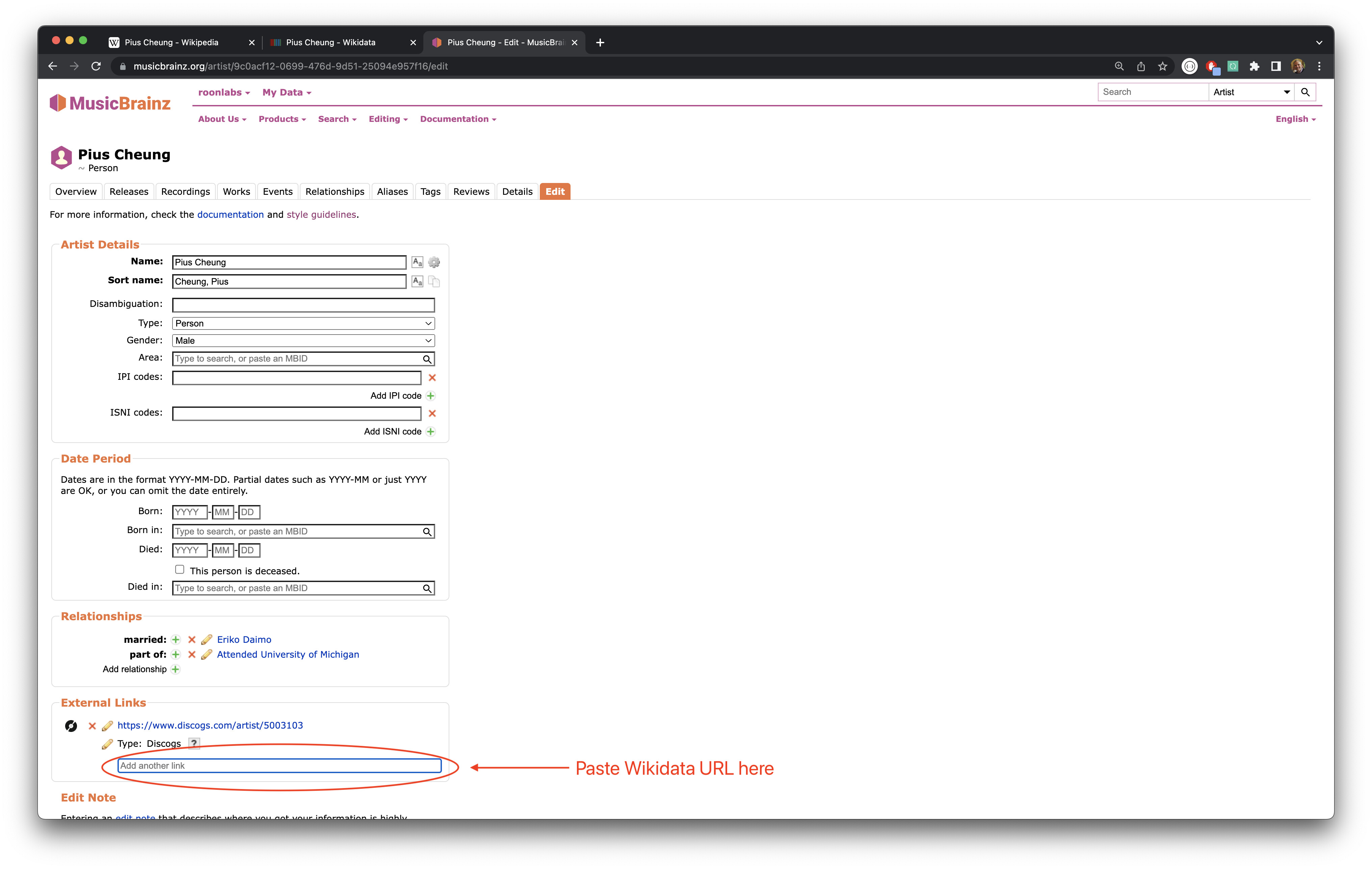Edit the Eriko Daimo relationship pencil icon
Image resolution: width=1372 pixels, height=869 pixels.
[206, 639]
